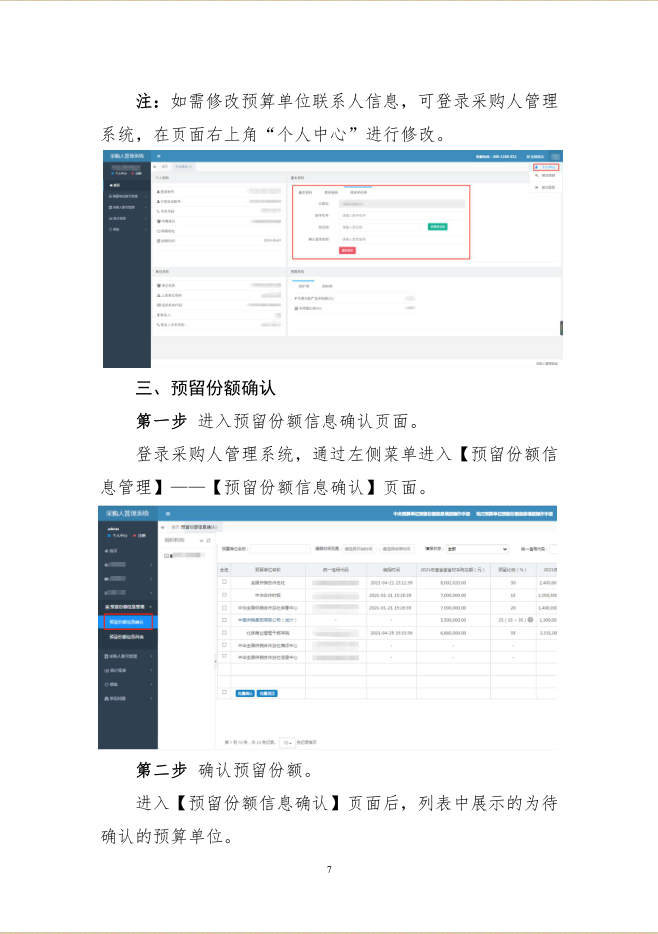Click the refresh icon beside 组织机构 dropdown
The image size is (658, 934).
click(x=208, y=540)
